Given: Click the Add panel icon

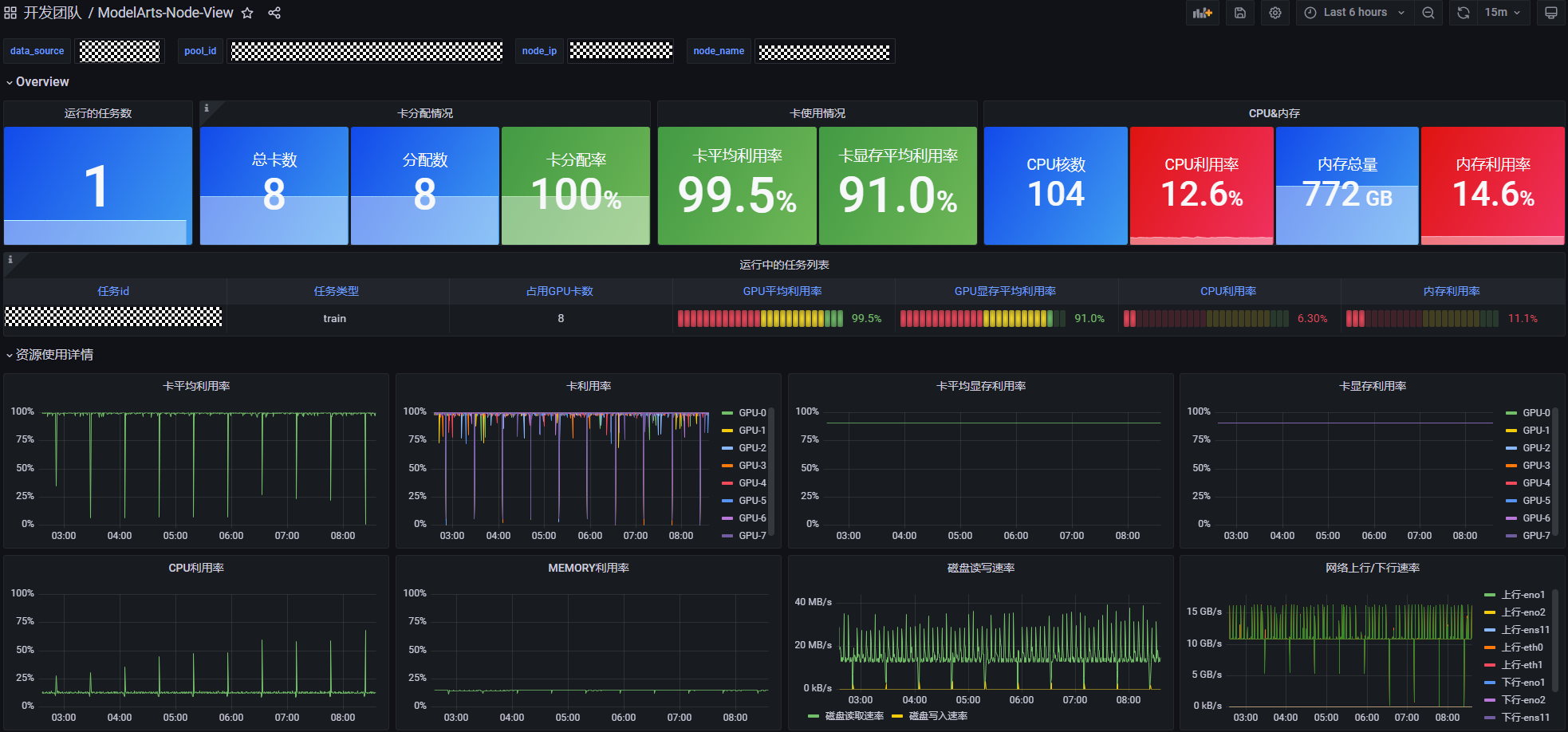Looking at the screenshot, I should [1202, 13].
